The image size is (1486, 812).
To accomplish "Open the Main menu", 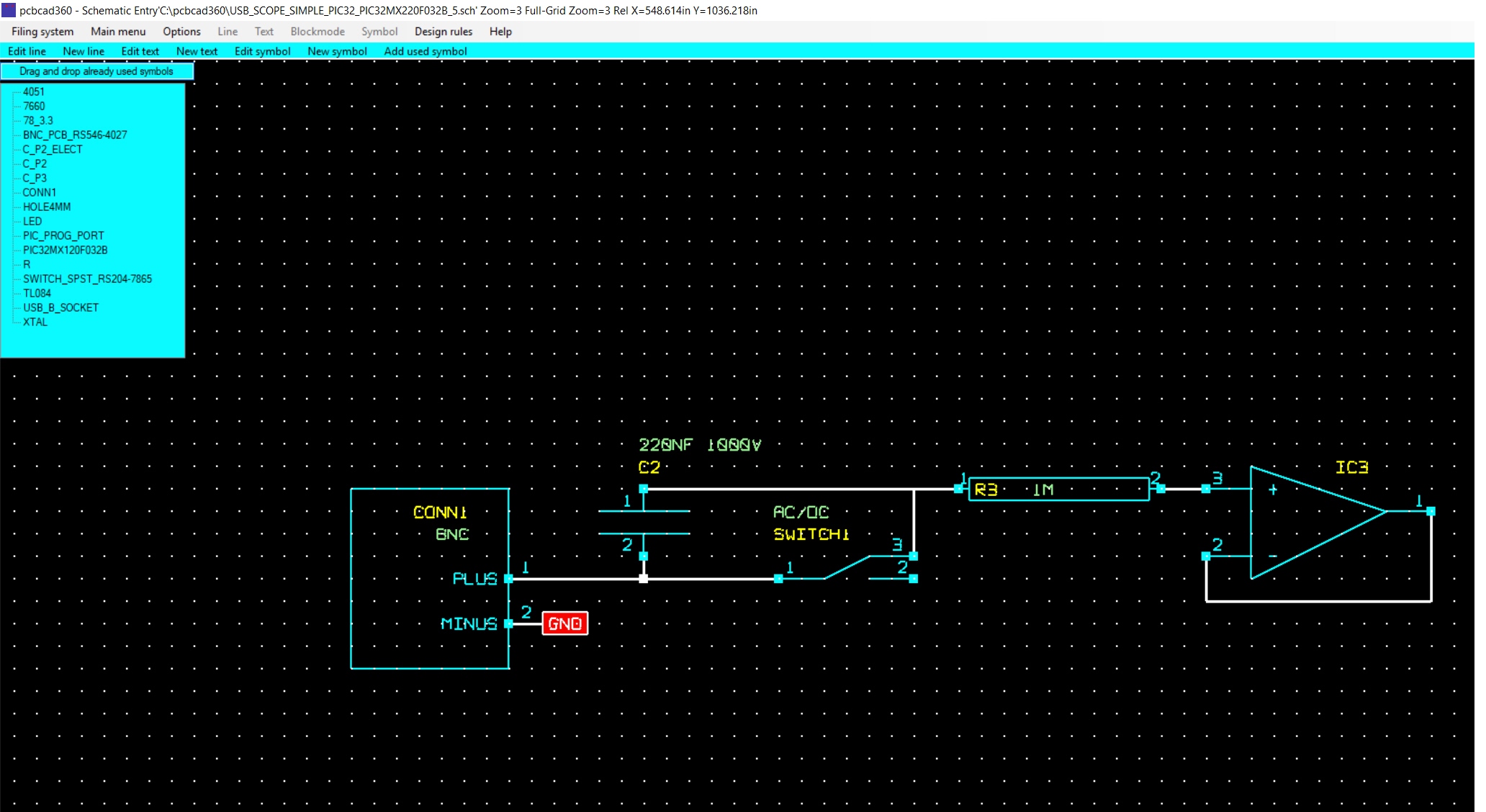I will tap(118, 32).
